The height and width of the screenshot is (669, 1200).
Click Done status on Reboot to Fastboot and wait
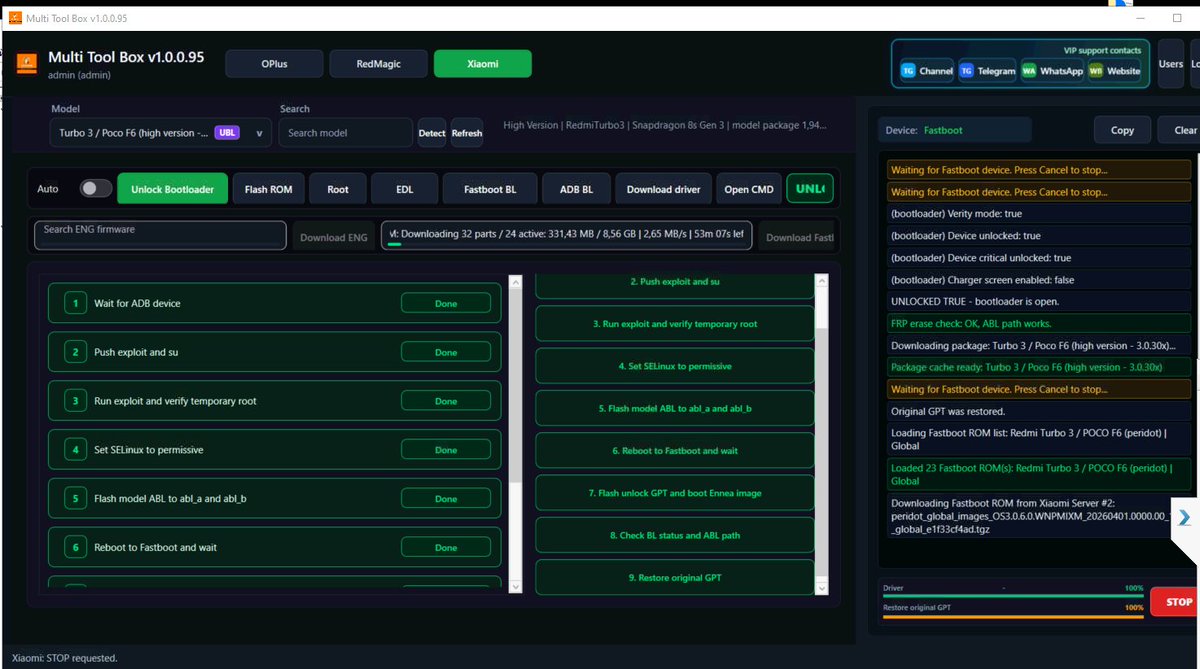pyautogui.click(x=446, y=547)
